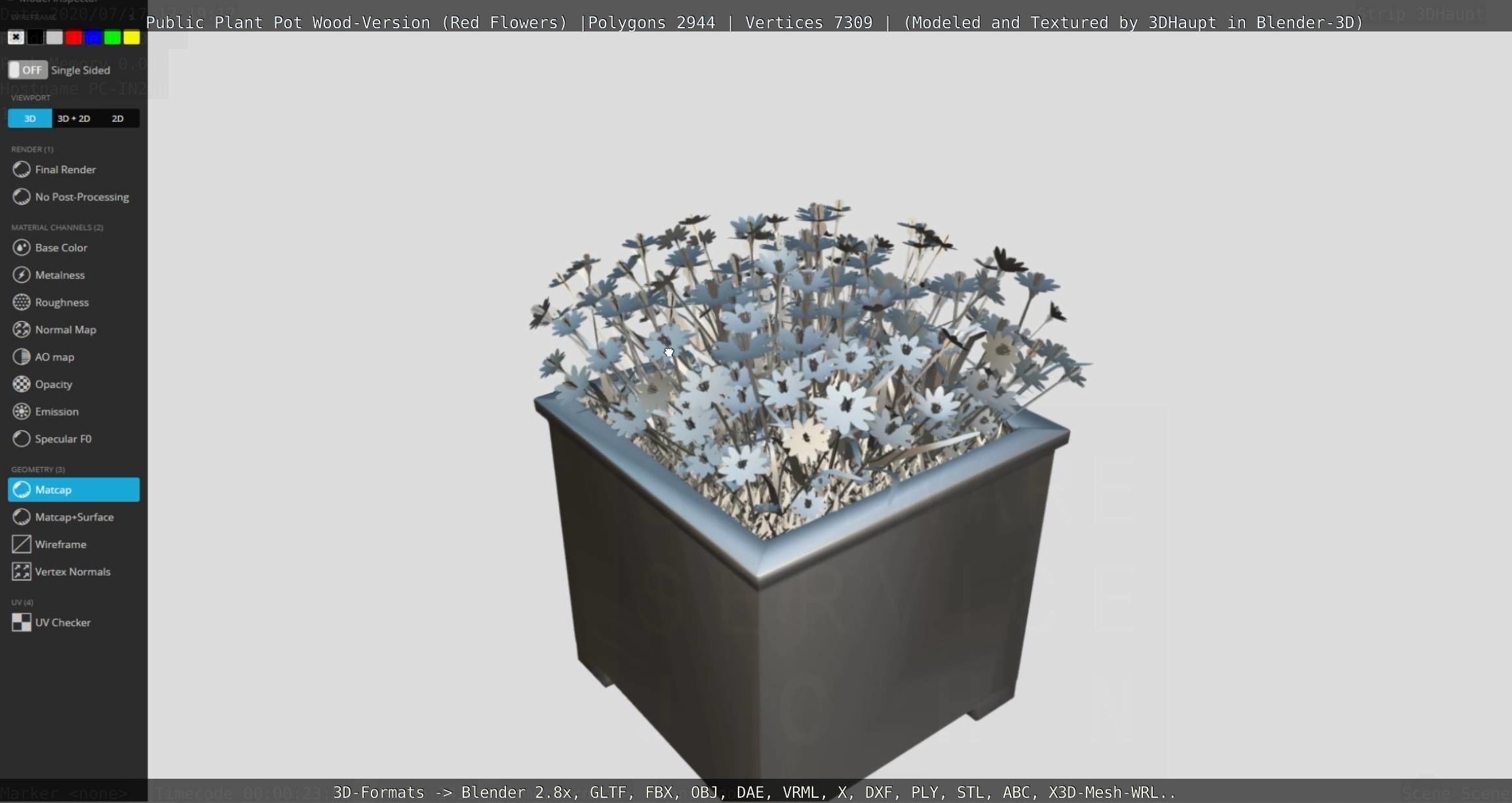Pick the light gray wireframe color
The height and width of the screenshot is (803, 1512).
click(x=54, y=37)
